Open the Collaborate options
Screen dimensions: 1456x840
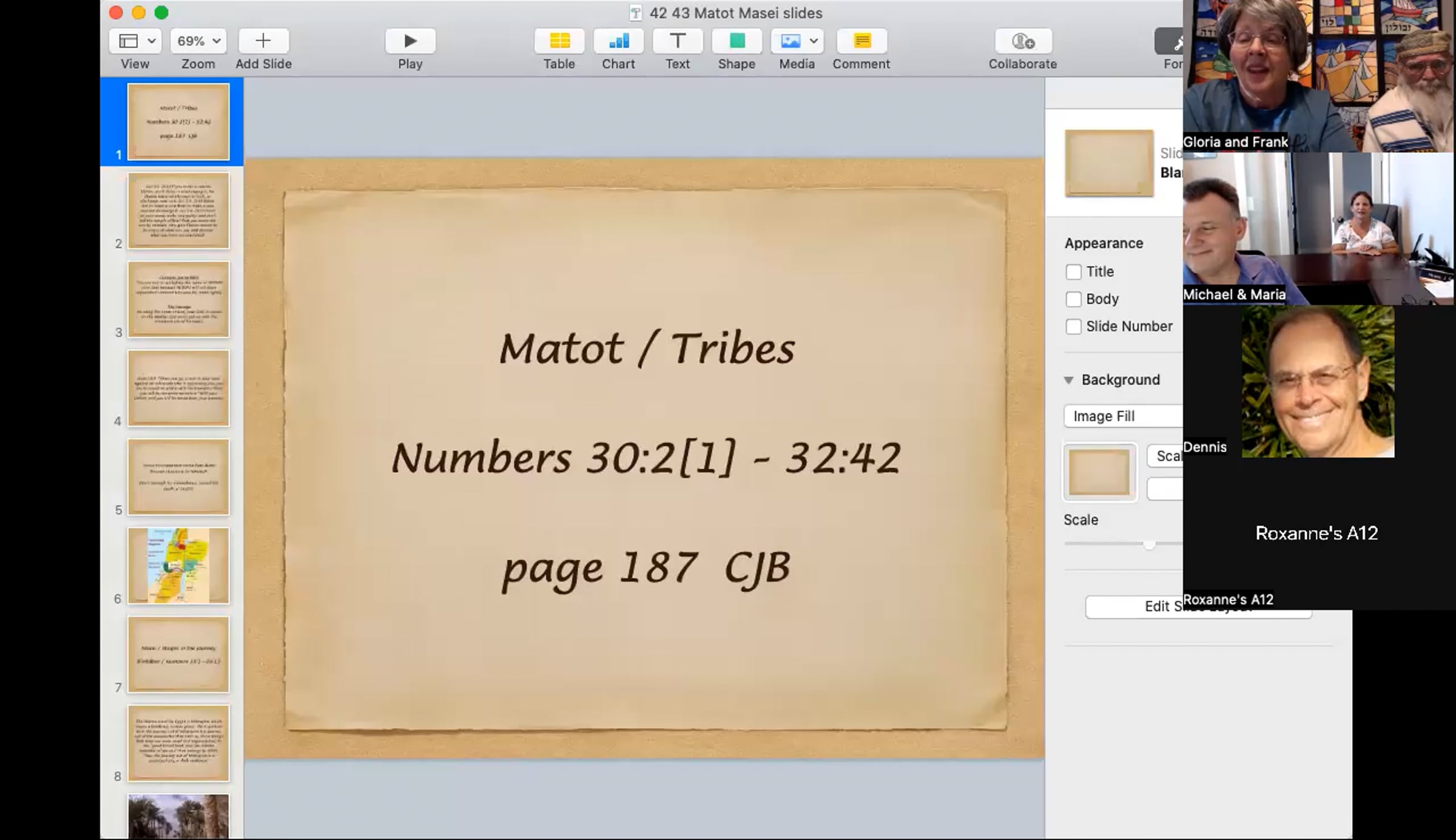(x=1023, y=41)
